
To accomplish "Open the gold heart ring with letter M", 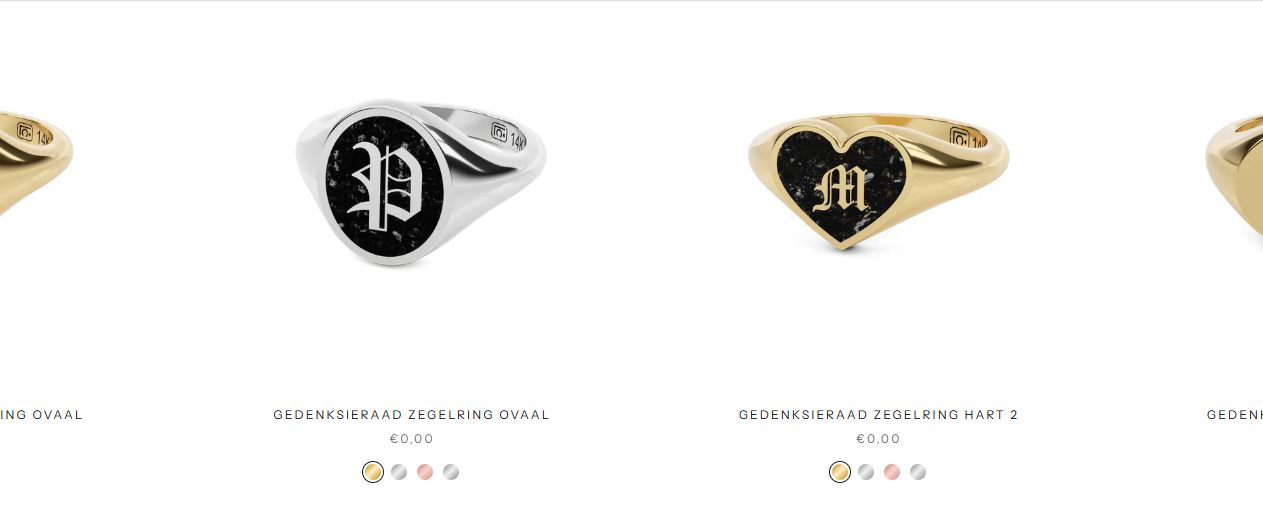I will (879, 182).
